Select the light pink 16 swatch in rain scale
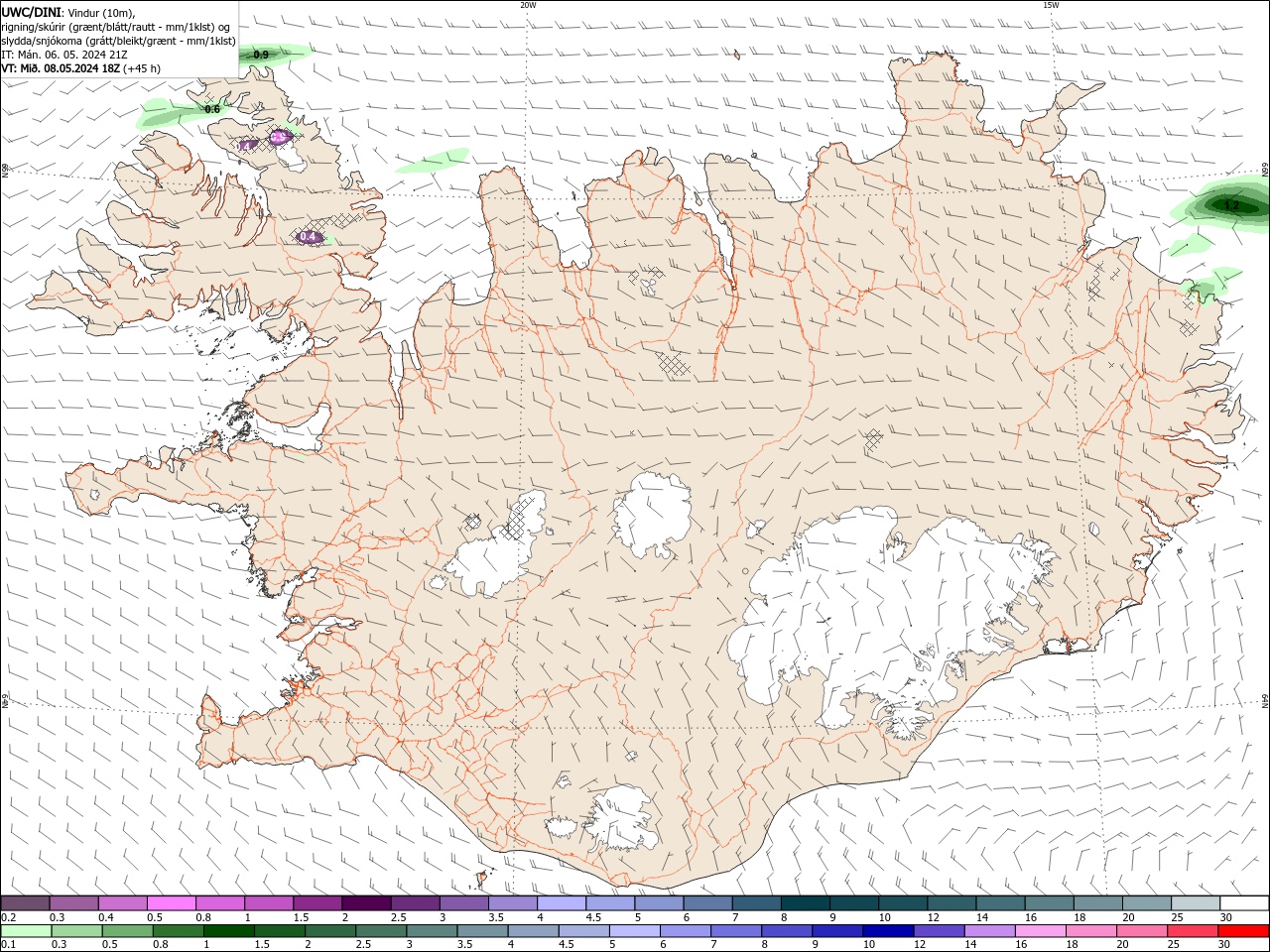The image size is (1270, 952). pyautogui.click(x=1041, y=931)
